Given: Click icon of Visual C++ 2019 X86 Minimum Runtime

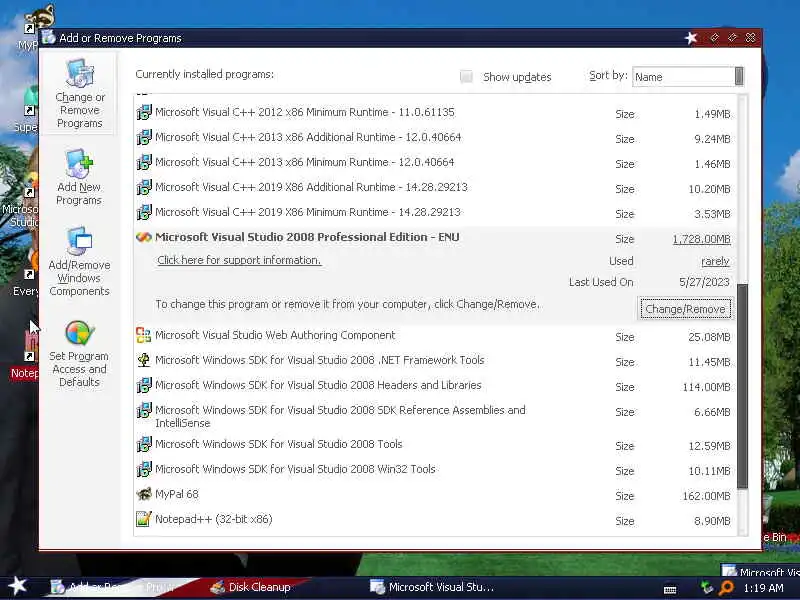Looking at the screenshot, I should tap(144, 212).
